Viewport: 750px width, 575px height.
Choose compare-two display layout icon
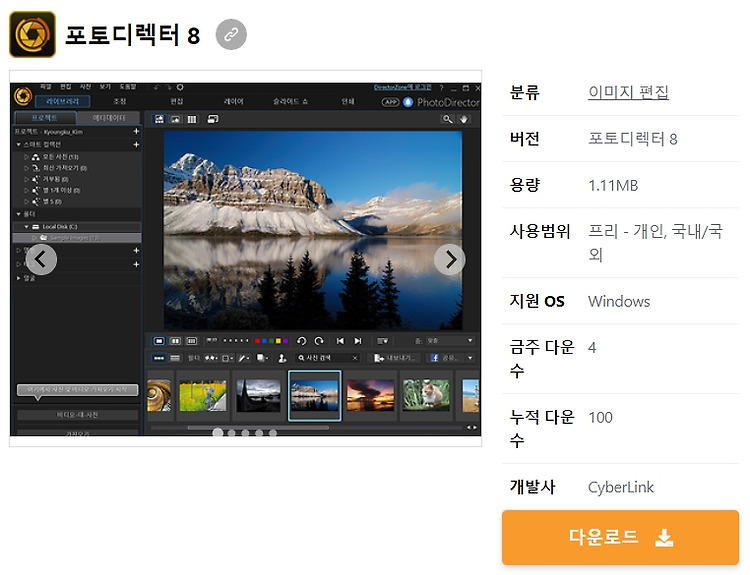[x=176, y=341]
